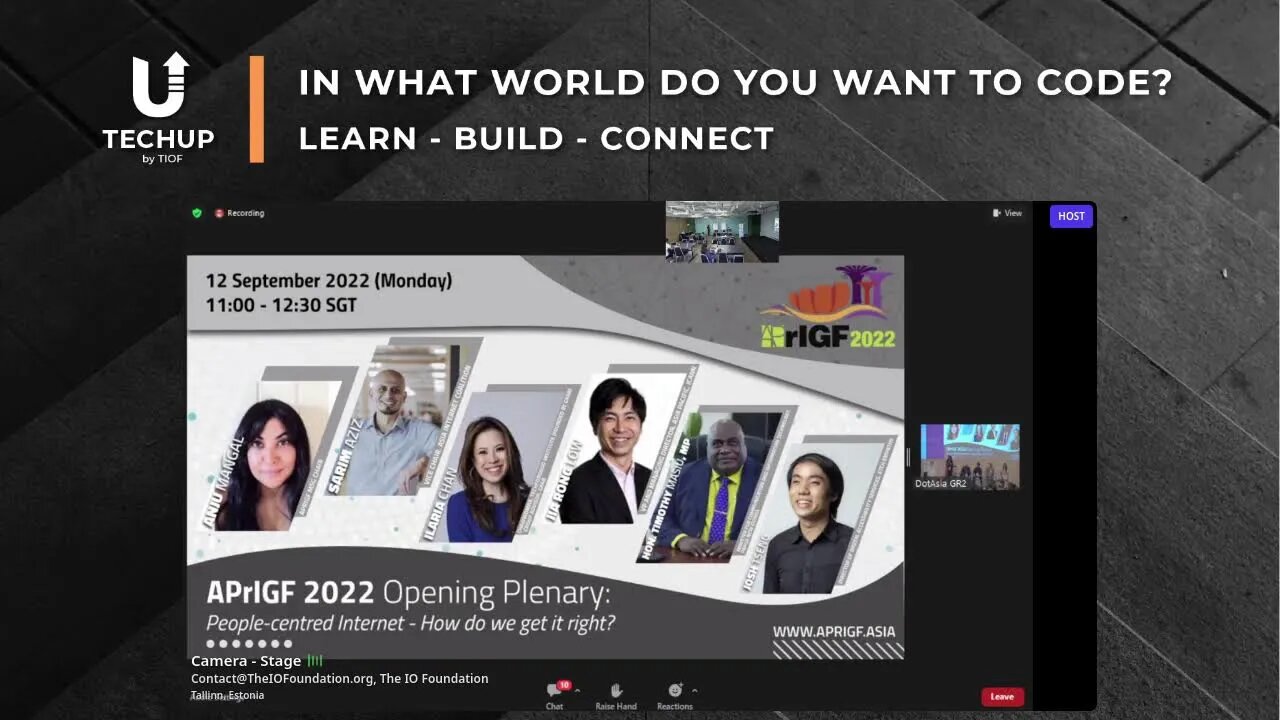Expand the Reactions options caret
1280x720 pixels.
[694, 690]
